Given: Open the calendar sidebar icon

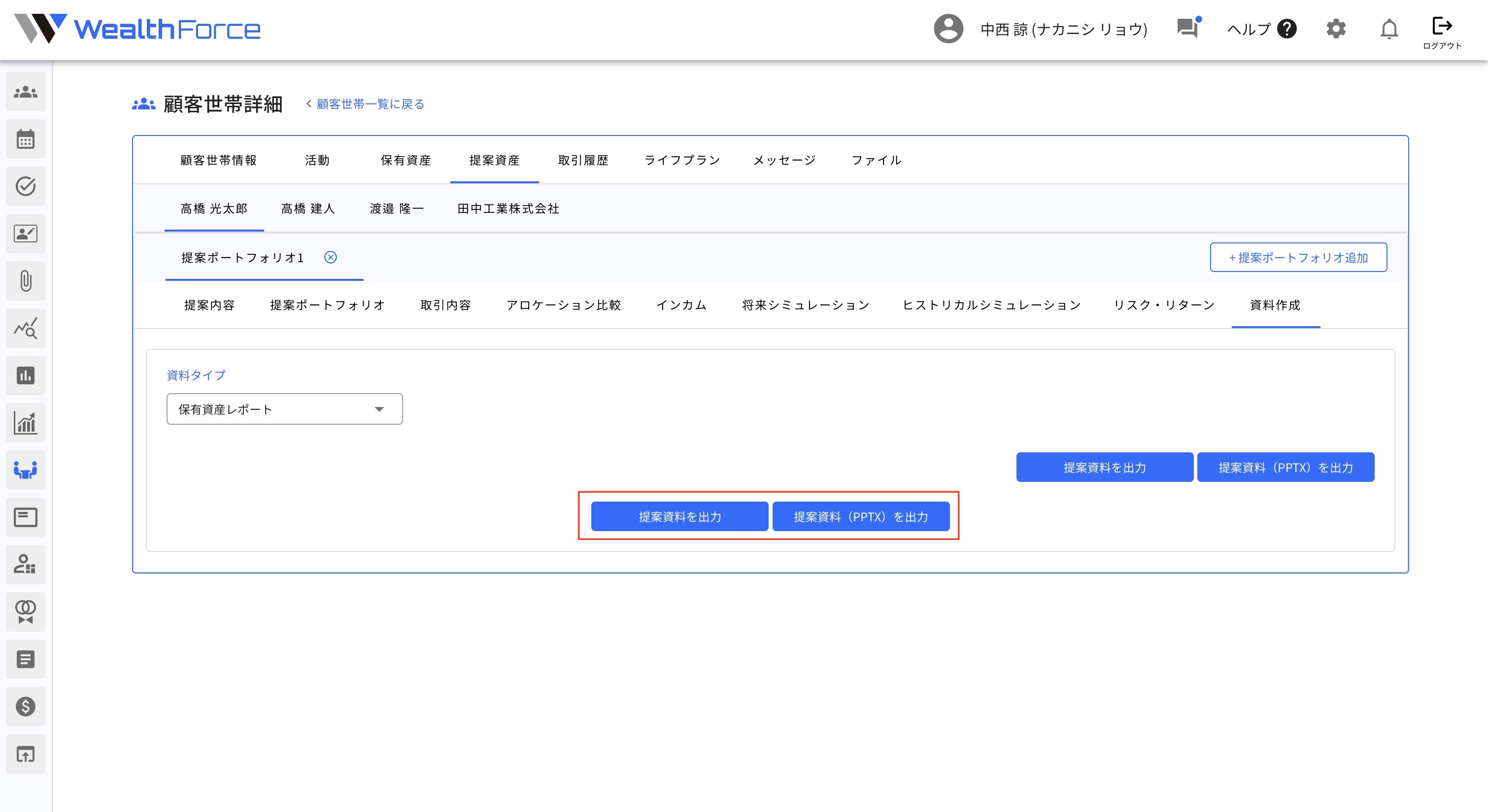Looking at the screenshot, I should click(x=26, y=139).
